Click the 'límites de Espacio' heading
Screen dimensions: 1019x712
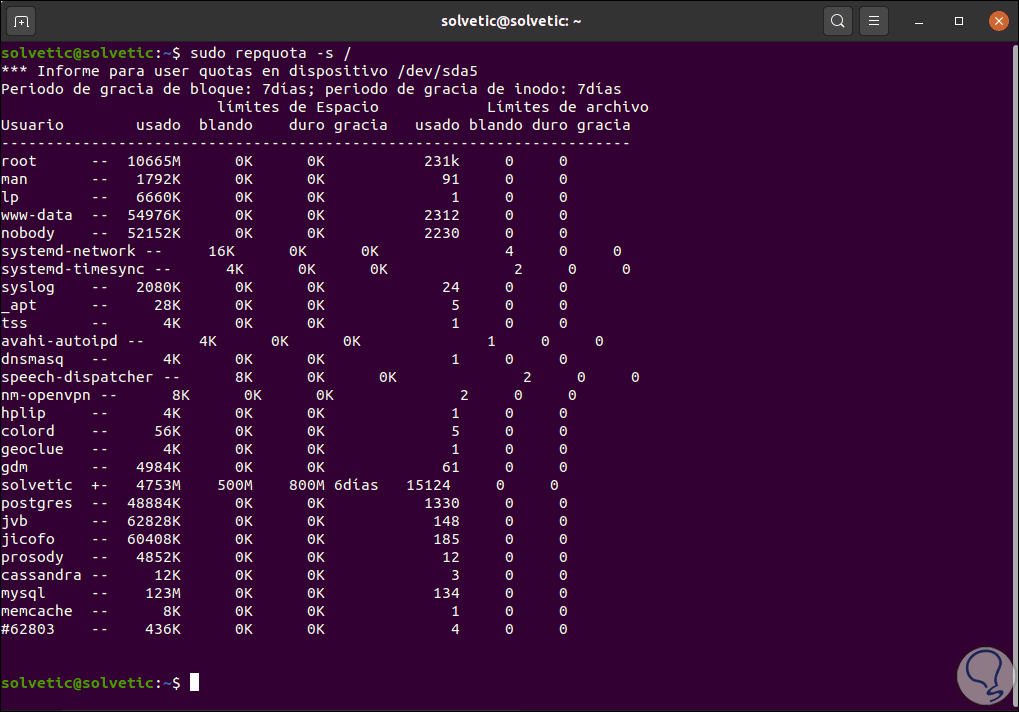click(x=298, y=107)
